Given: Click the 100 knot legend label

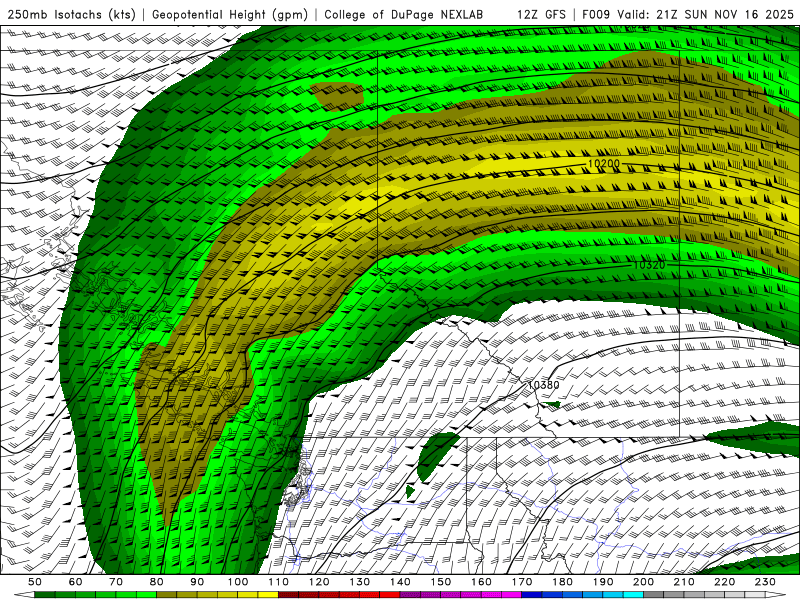Looking at the screenshot, I should (x=238, y=582).
